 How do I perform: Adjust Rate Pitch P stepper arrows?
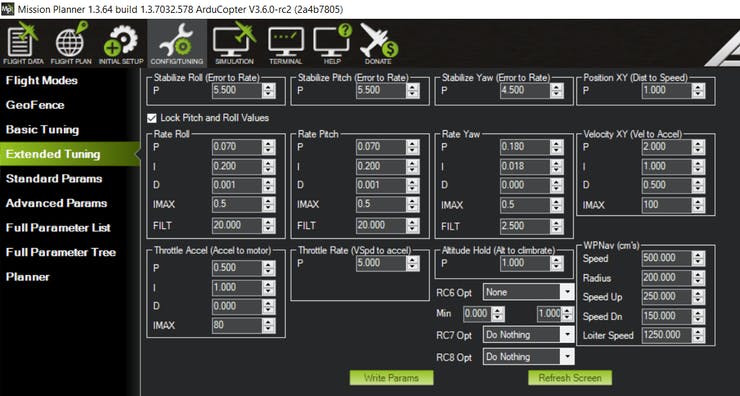[412, 147]
